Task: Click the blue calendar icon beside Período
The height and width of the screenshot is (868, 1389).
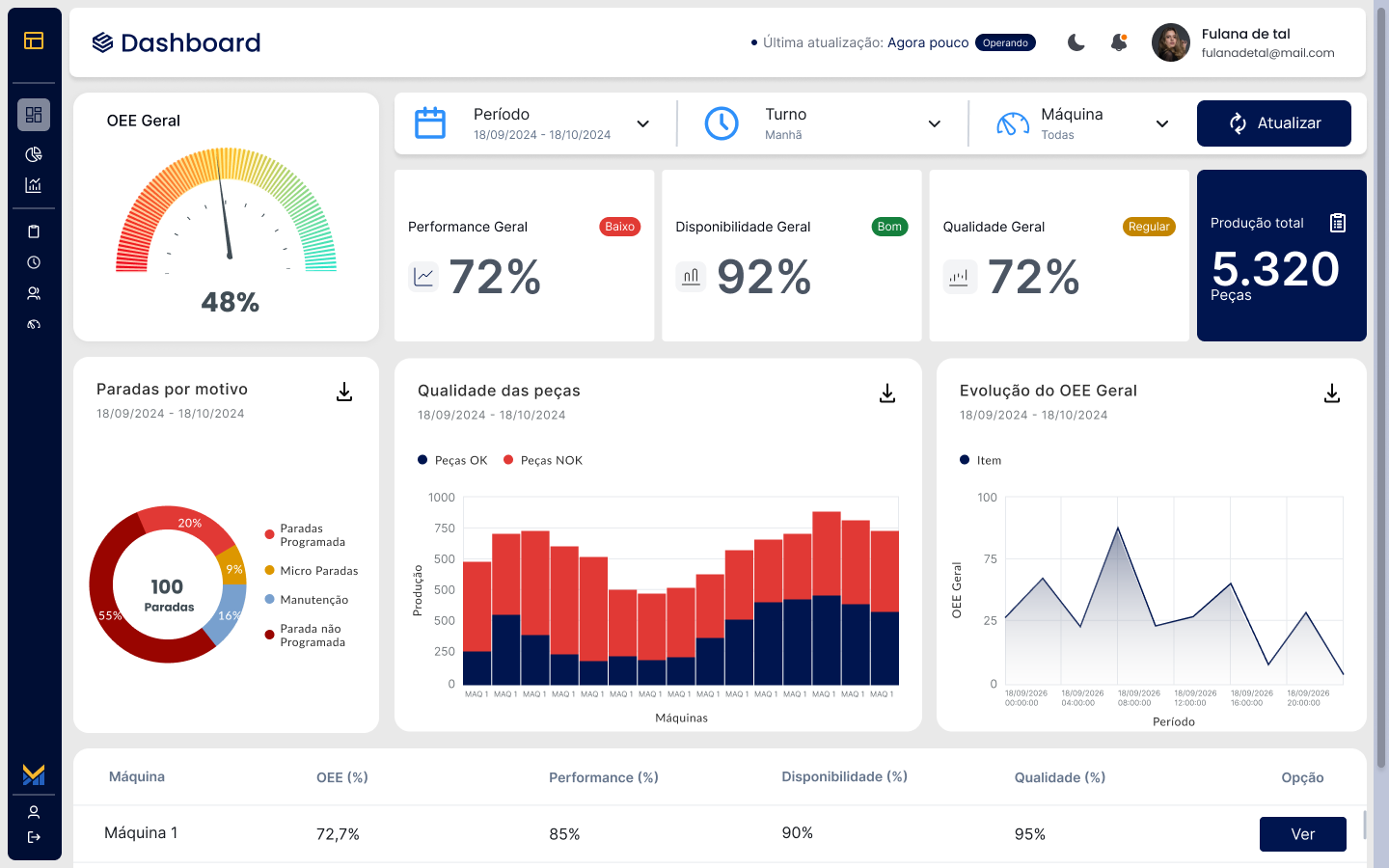Action: point(430,123)
